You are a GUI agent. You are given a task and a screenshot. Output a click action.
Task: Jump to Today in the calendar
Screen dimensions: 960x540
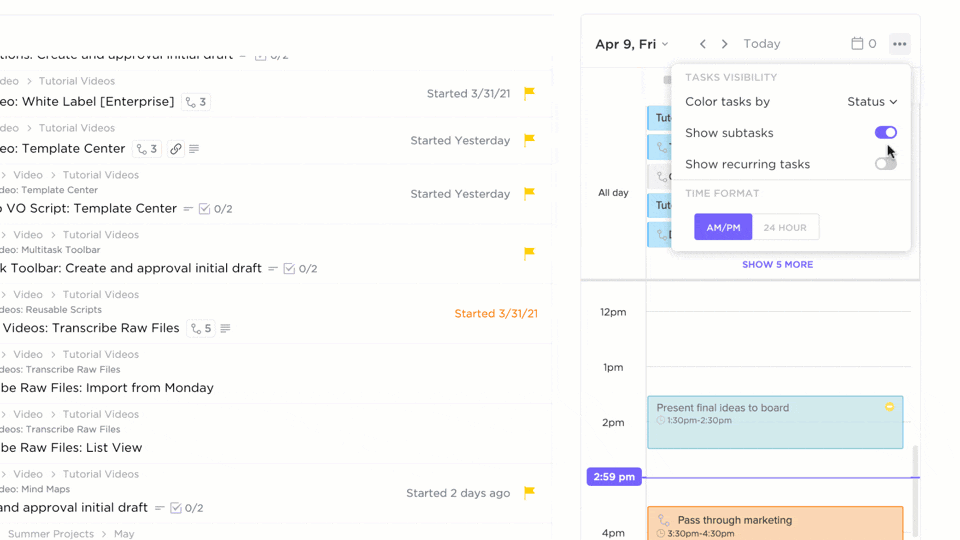point(762,44)
